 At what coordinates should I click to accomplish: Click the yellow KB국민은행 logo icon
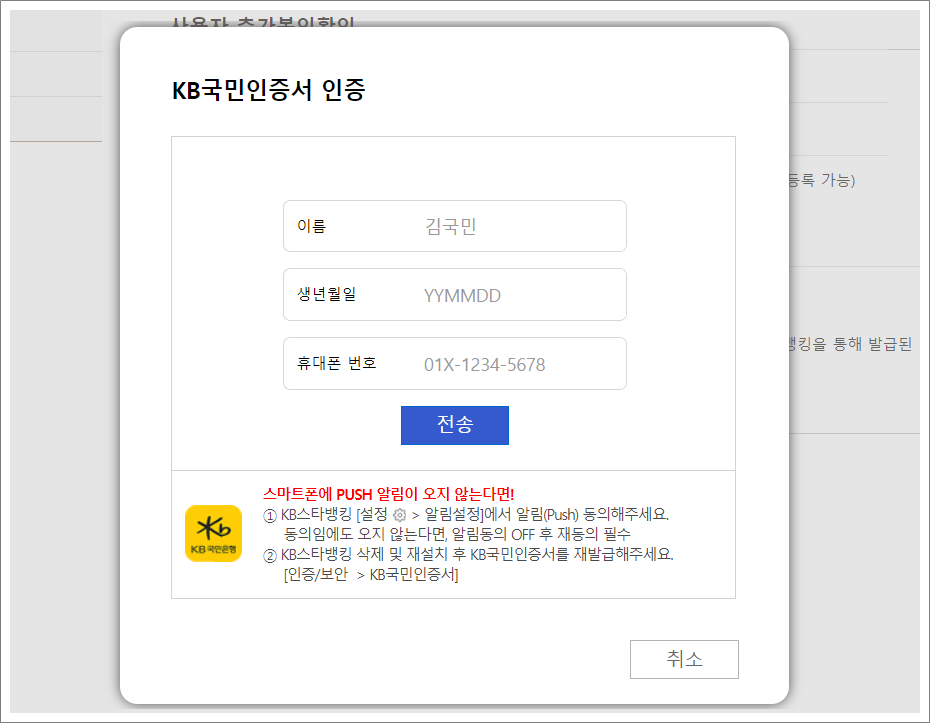pyautogui.click(x=214, y=533)
